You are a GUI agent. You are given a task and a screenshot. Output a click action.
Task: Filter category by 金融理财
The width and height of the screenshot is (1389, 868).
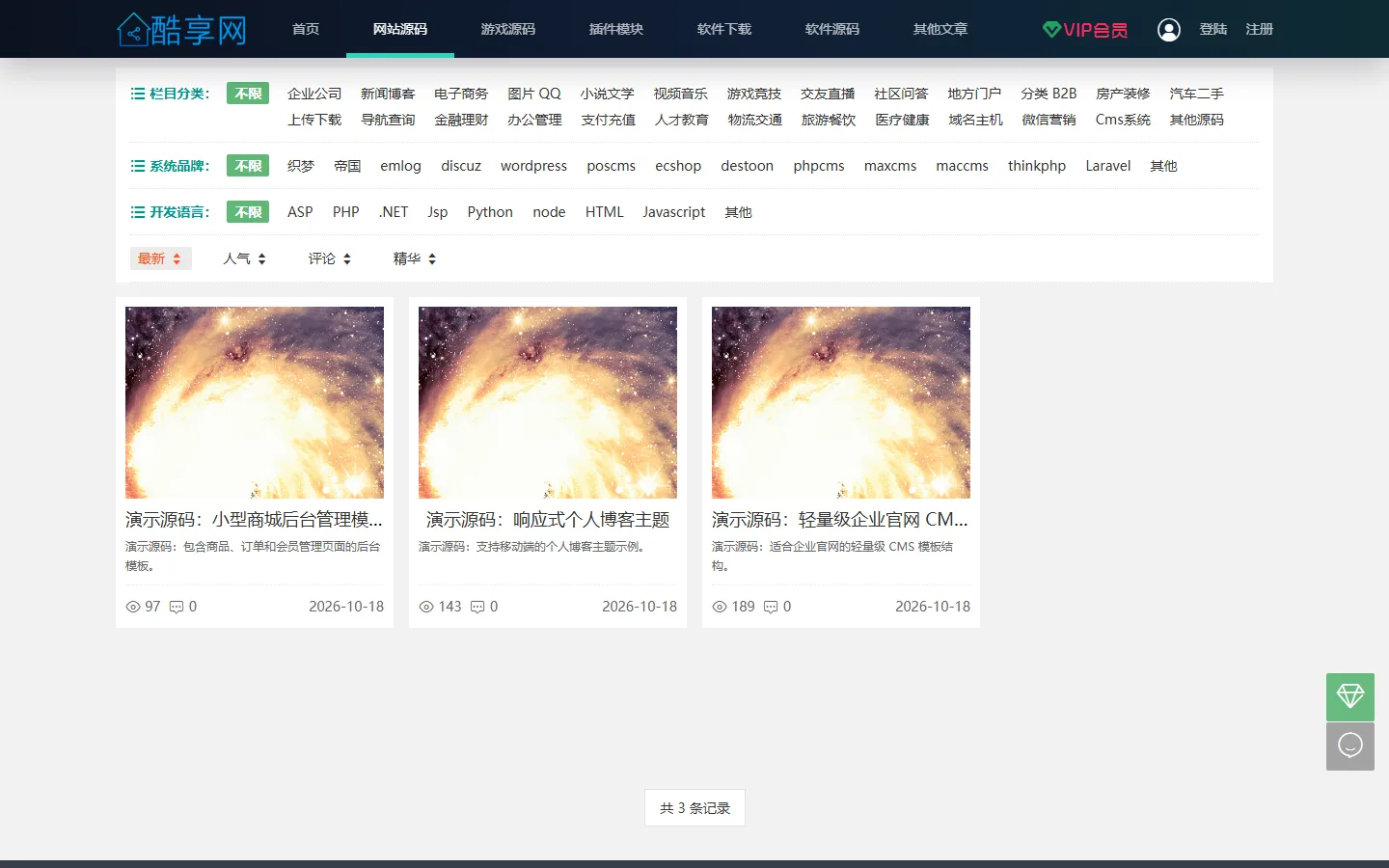(461, 120)
